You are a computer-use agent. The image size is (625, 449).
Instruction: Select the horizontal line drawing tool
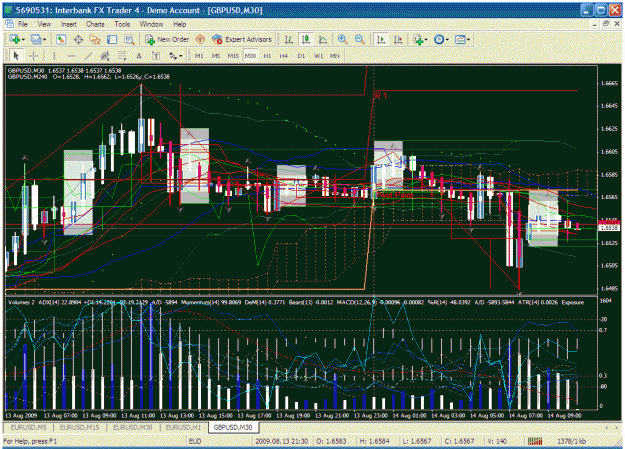pos(71,56)
